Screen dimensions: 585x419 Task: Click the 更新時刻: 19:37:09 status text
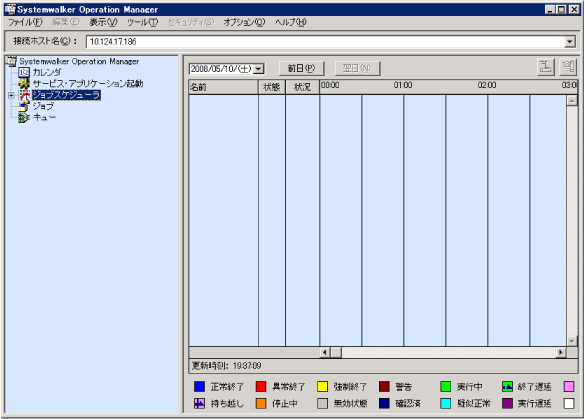(x=226, y=366)
